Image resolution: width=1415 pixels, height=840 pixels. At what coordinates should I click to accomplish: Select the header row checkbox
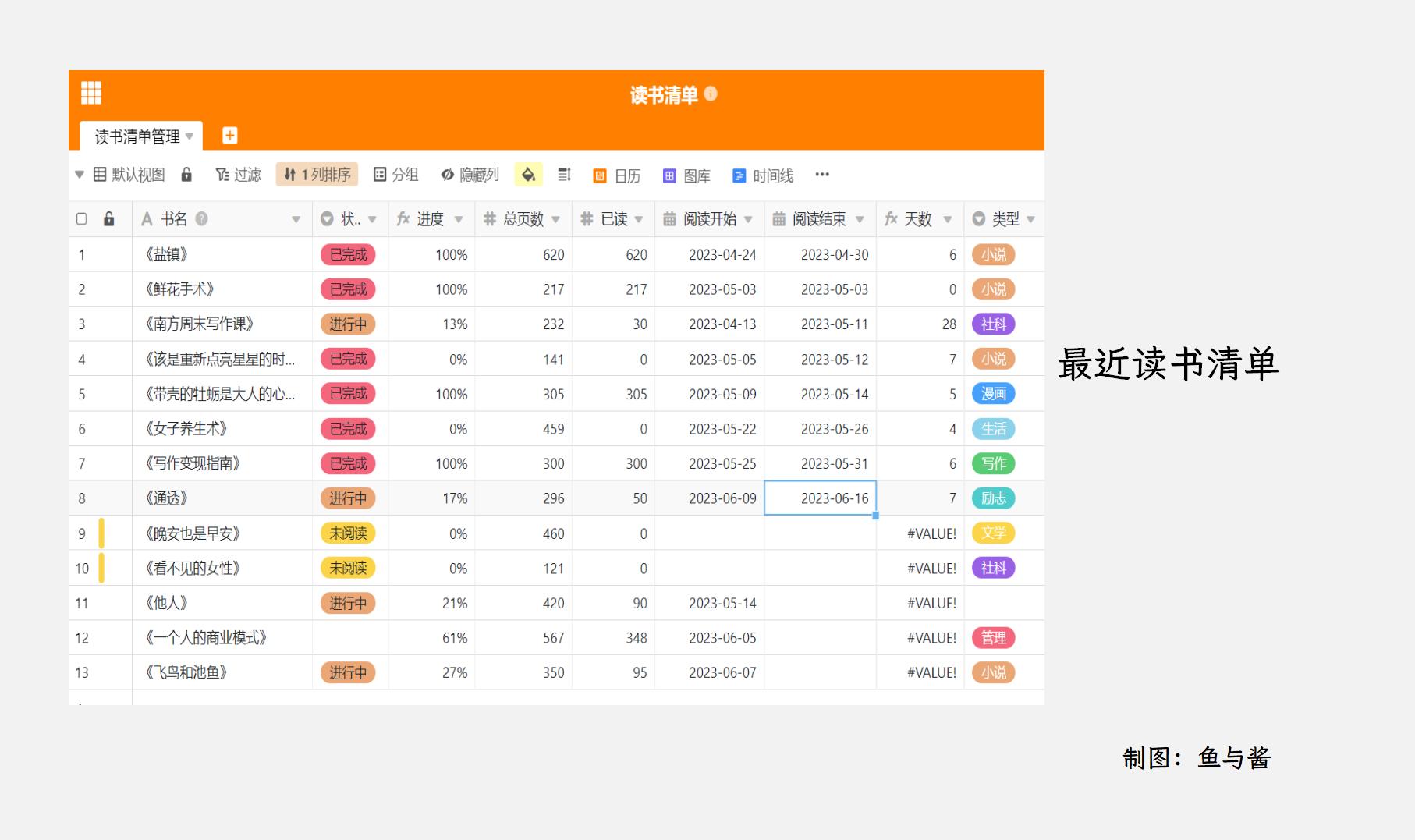(x=81, y=219)
